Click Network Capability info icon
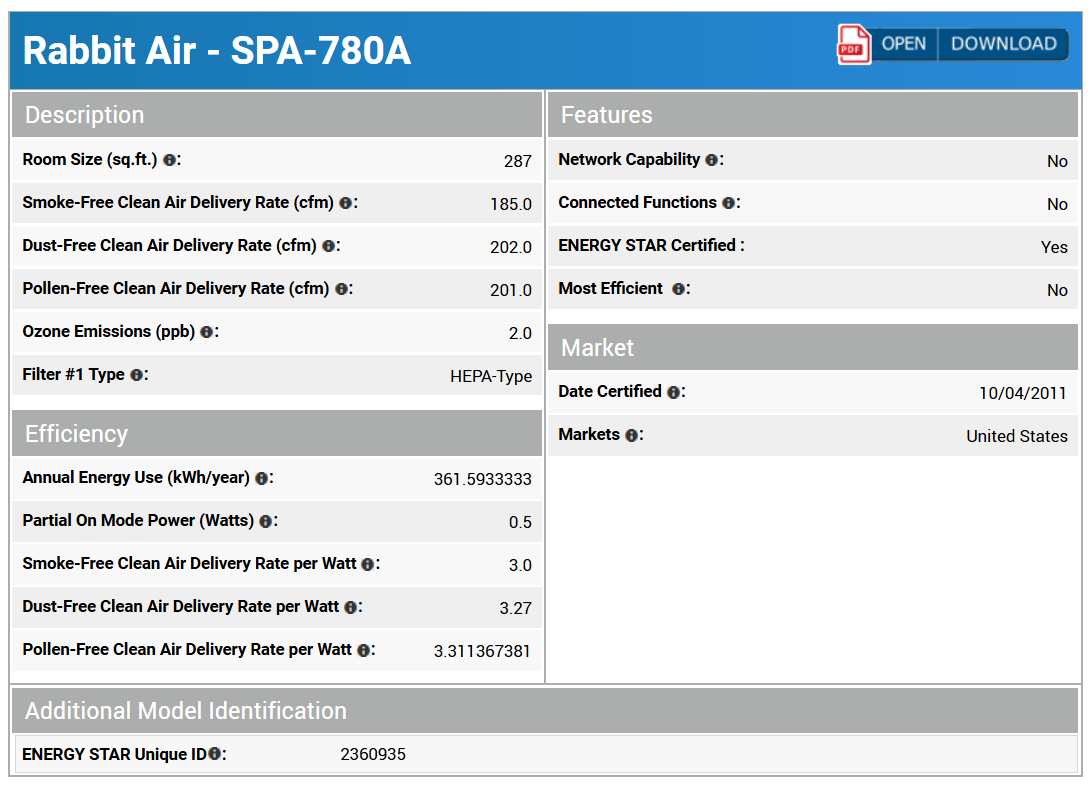 point(712,160)
